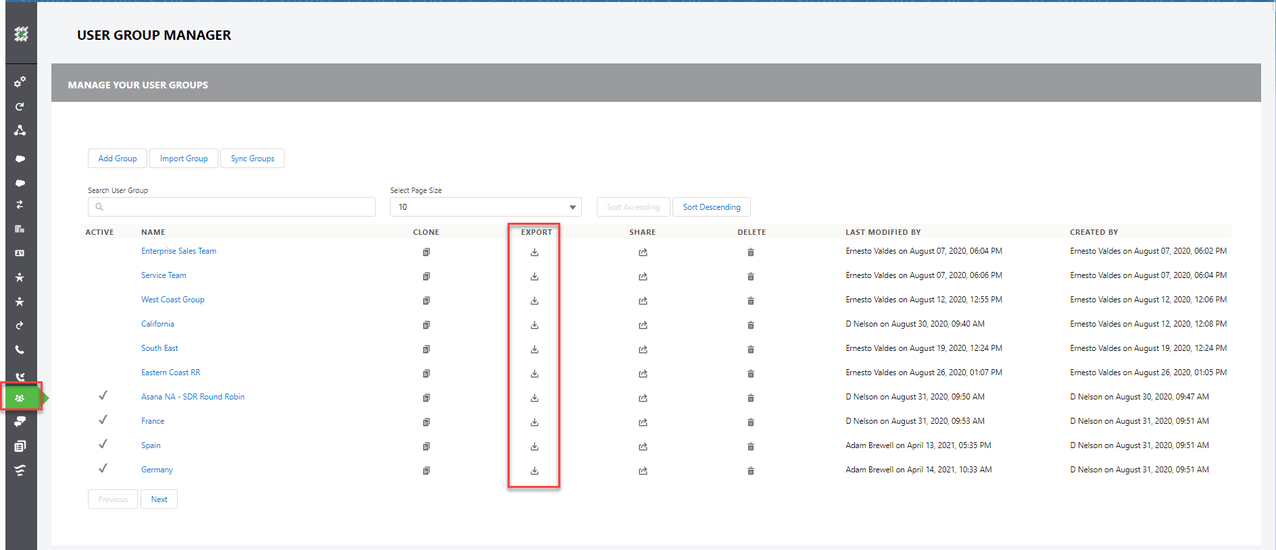Image resolution: width=1276 pixels, height=550 pixels.
Task: Go to the Next page
Action: point(159,499)
